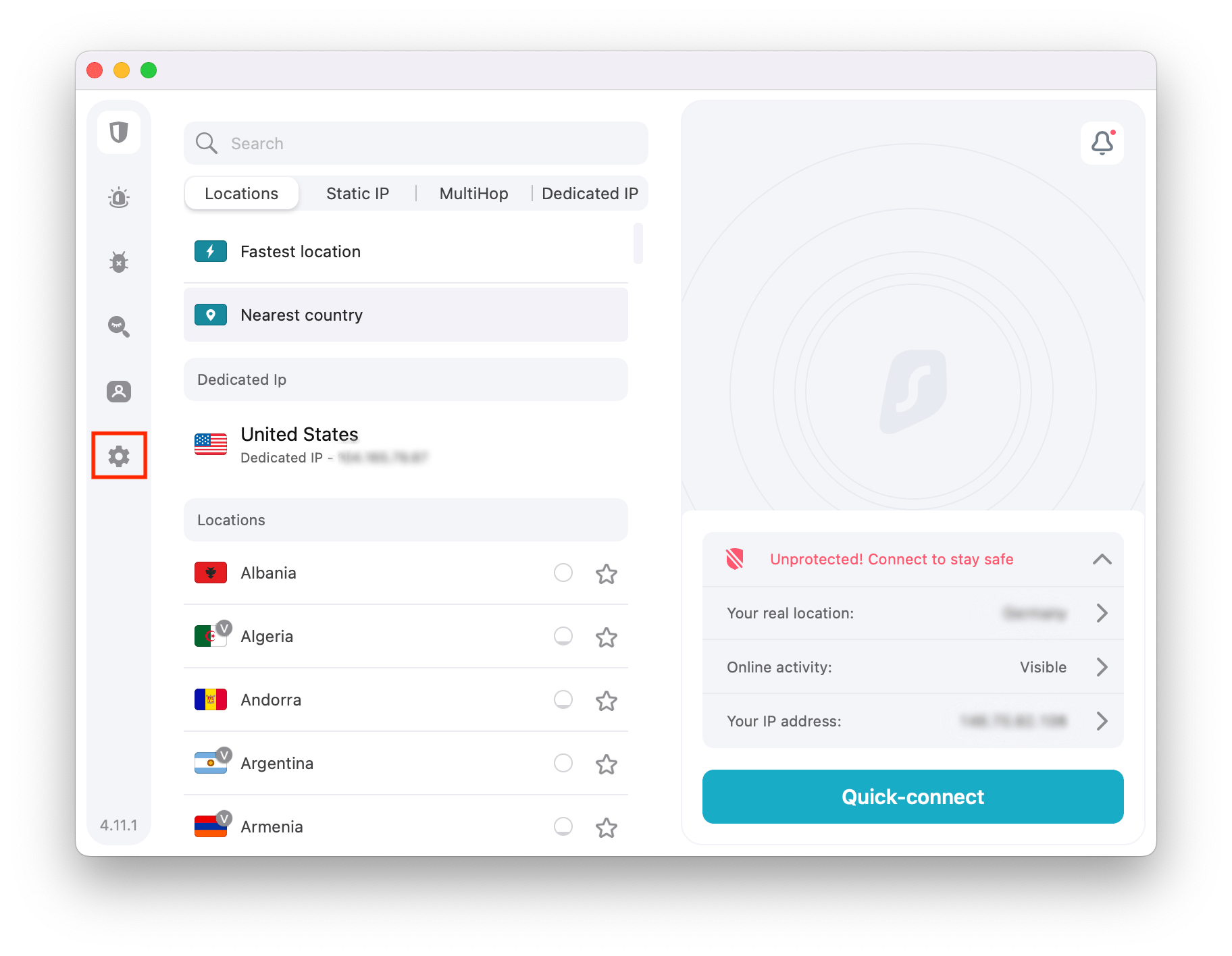Click inside the Search field
Image resolution: width=1232 pixels, height=956 pixels.
[415, 143]
